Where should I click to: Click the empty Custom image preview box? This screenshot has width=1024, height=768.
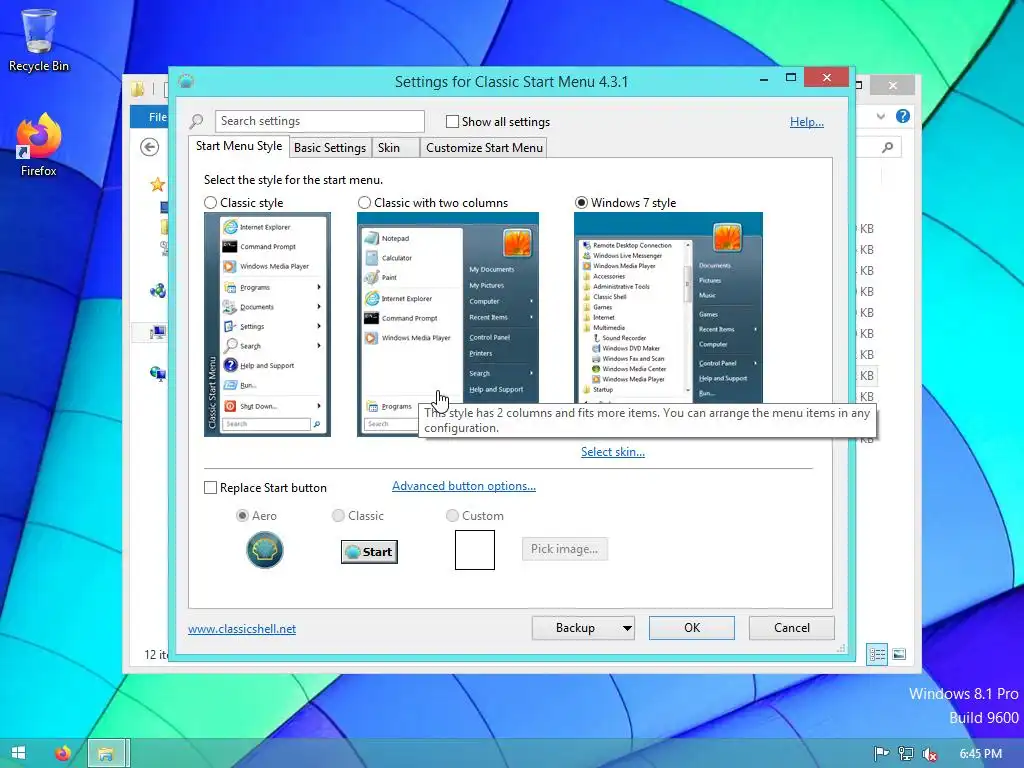point(475,550)
